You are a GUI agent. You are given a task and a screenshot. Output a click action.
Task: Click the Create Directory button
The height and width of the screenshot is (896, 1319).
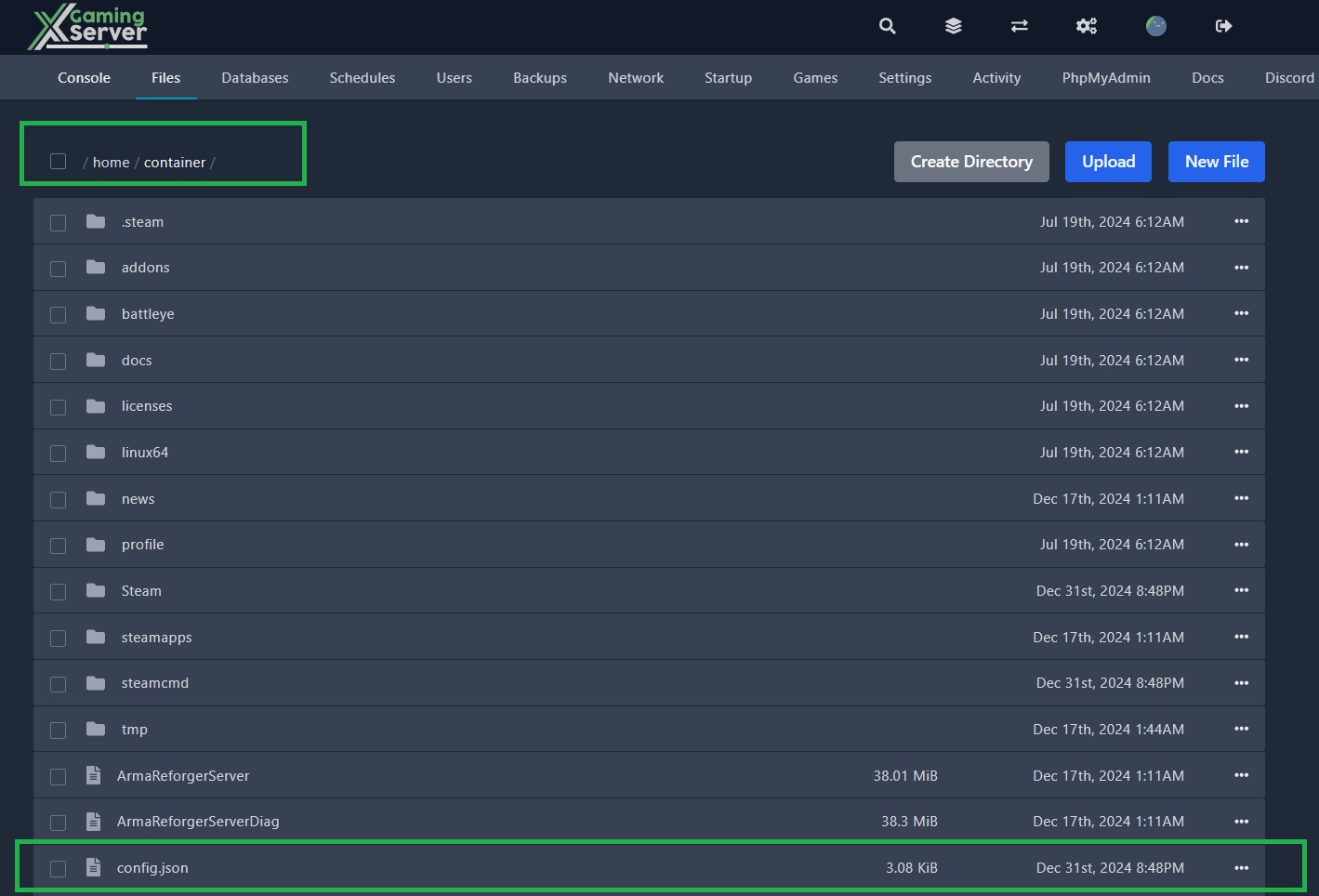pos(970,161)
